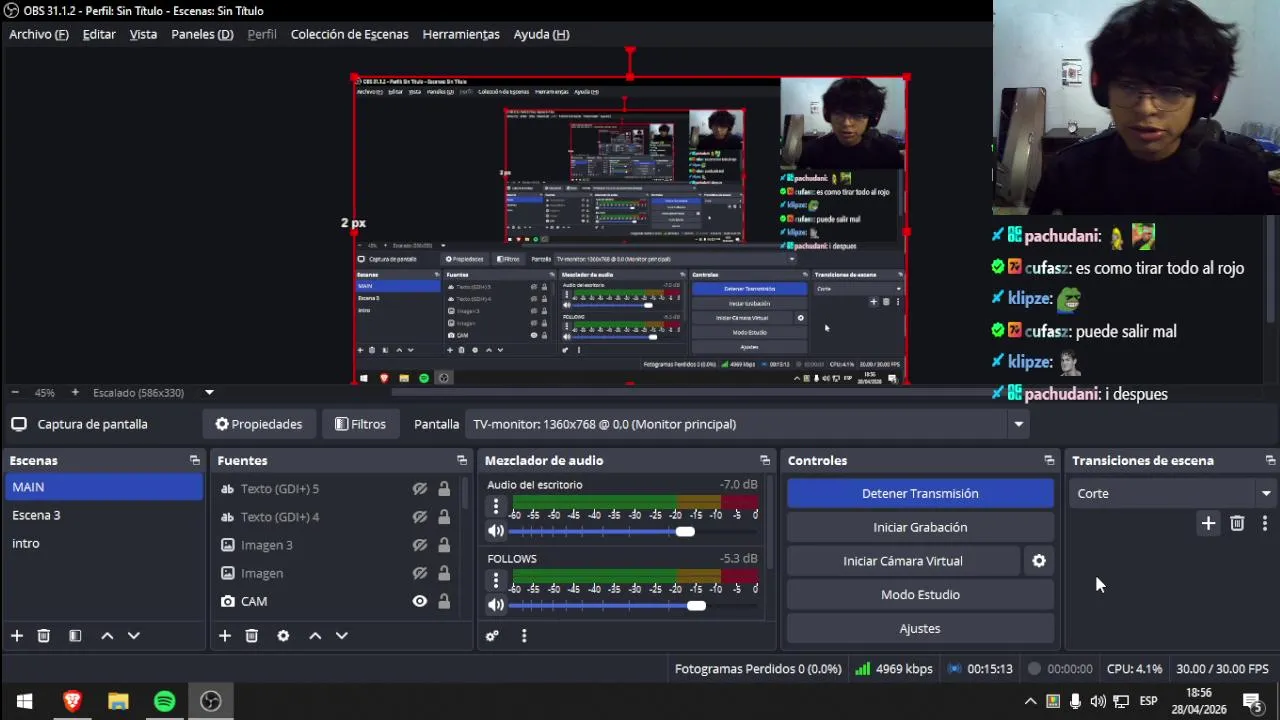Open Spotify from the taskbar
Viewport: 1280px width, 720px height.
click(165, 701)
